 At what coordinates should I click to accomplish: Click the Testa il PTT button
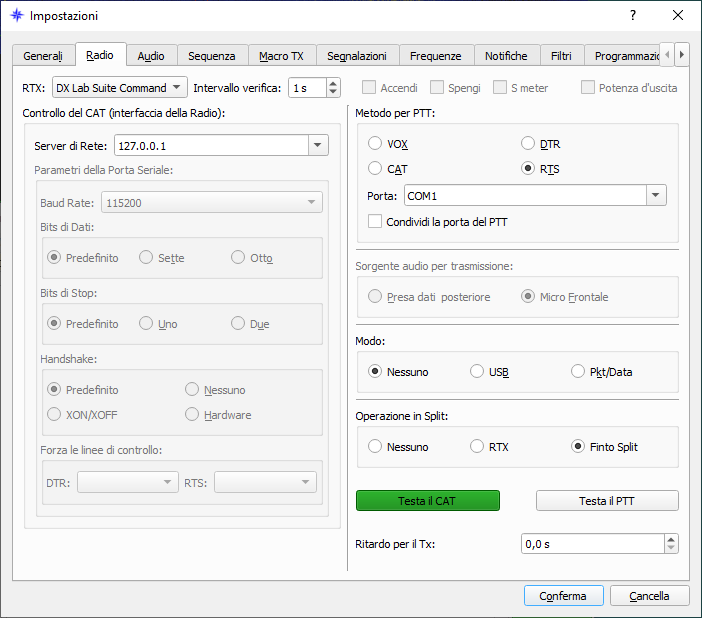[607, 501]
